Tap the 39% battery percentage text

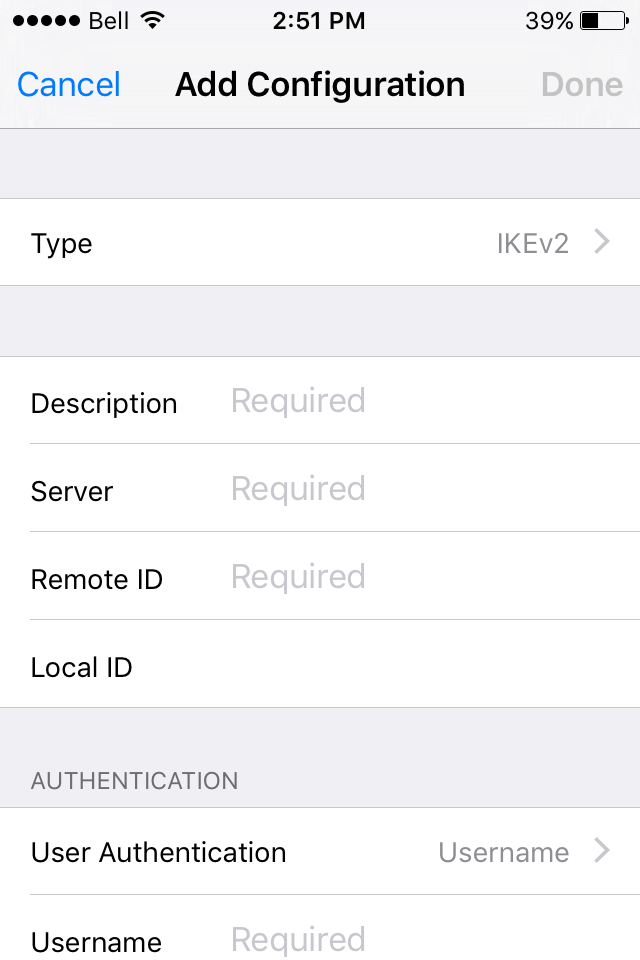click(x=549, y=21)
